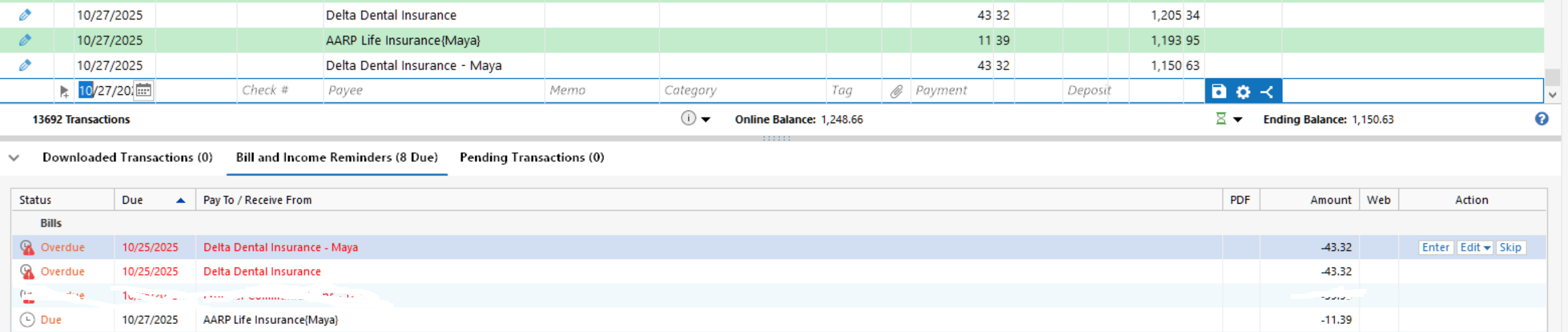The width and height of the screenshot is (1568, 332).
Task: Click 10/27/2025 due date of AARP reminder
Action: pos(150,320)
